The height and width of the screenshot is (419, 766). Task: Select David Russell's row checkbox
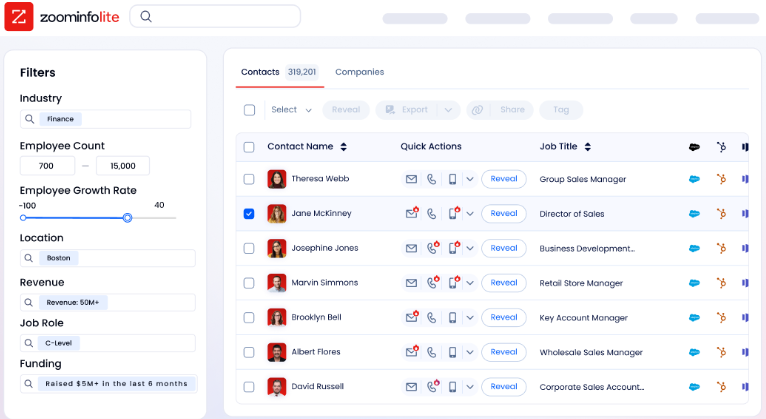[x=249, y=387]
